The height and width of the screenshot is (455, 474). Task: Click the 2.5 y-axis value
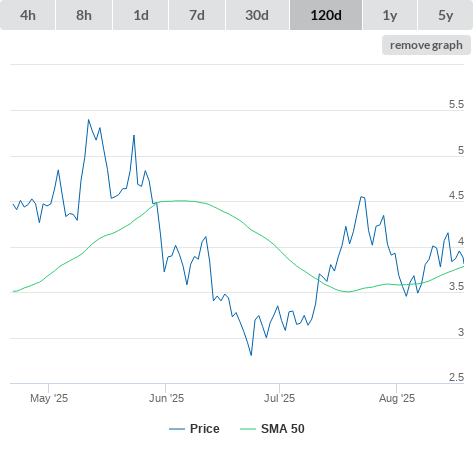tap(456, 377)
